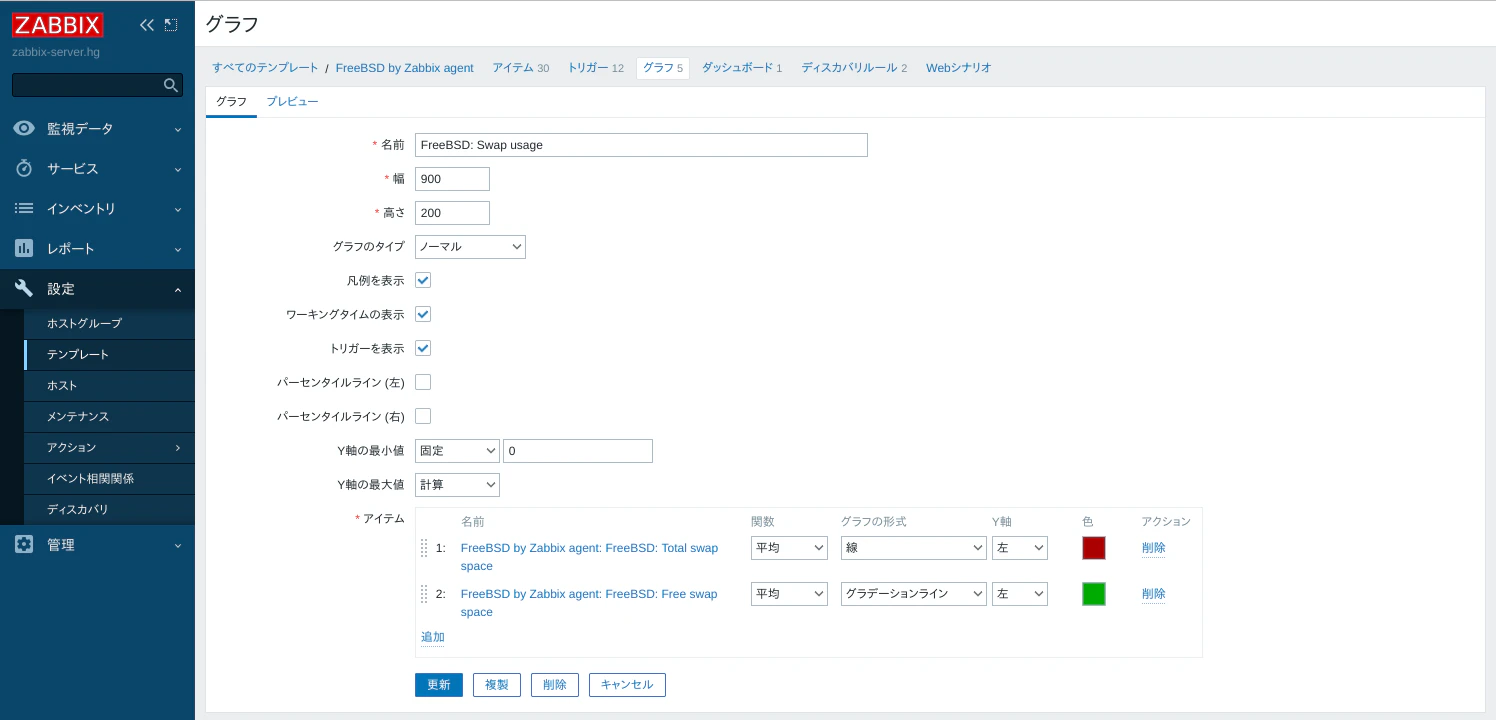
Task: Click the 幅 field showing 900
Action: click(x=452, y=179)
